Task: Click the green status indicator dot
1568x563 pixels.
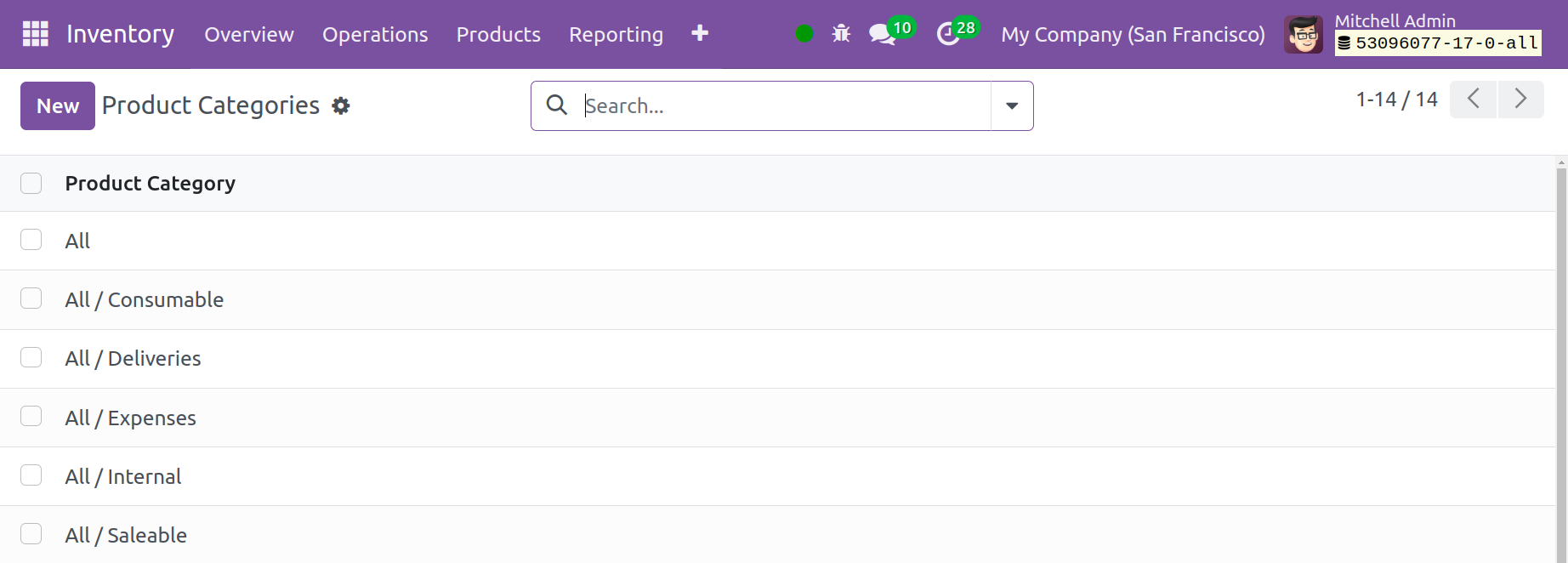Action: tap(804, 34)
